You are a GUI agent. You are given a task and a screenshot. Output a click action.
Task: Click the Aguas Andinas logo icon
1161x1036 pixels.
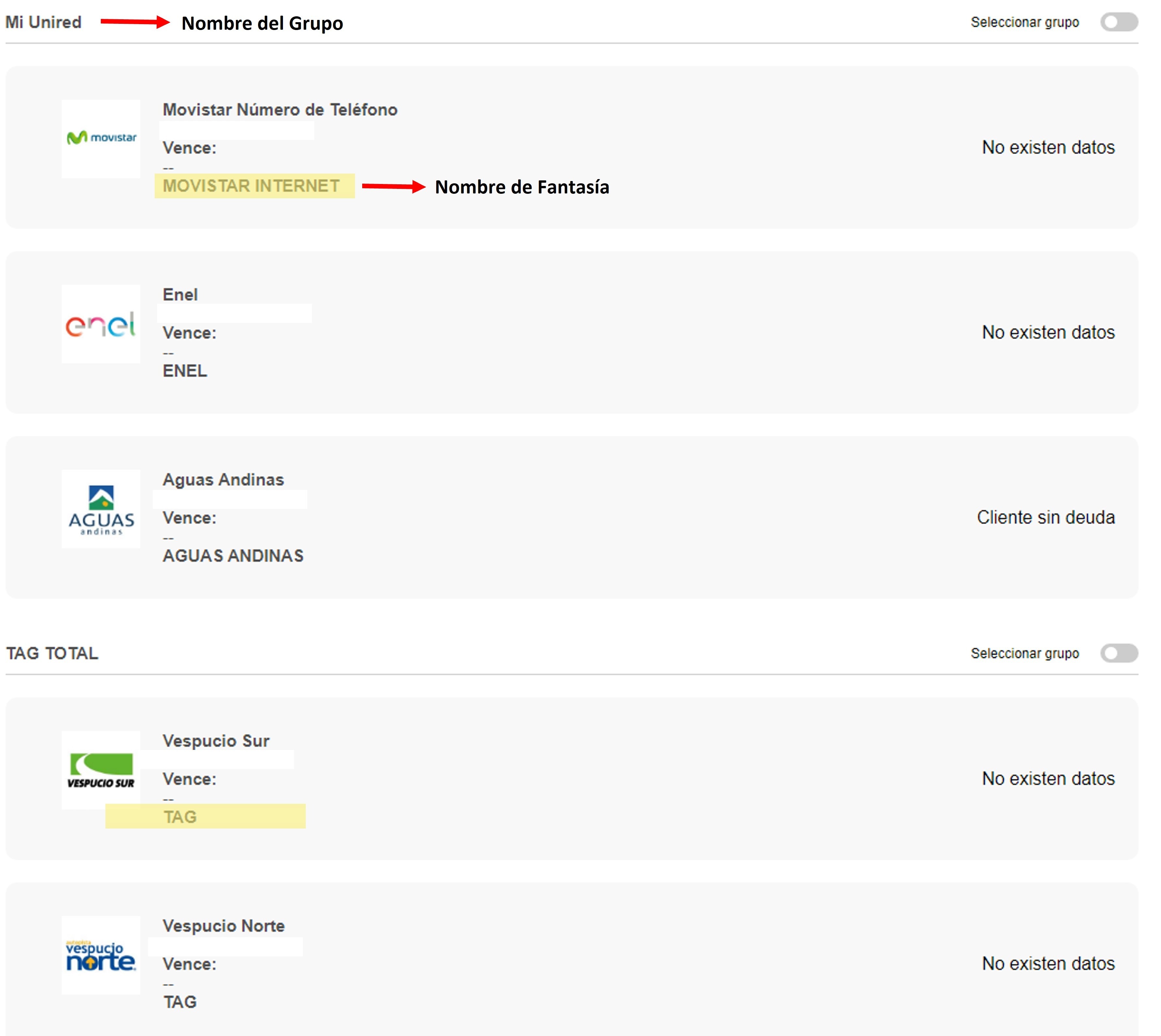[101, 509]
